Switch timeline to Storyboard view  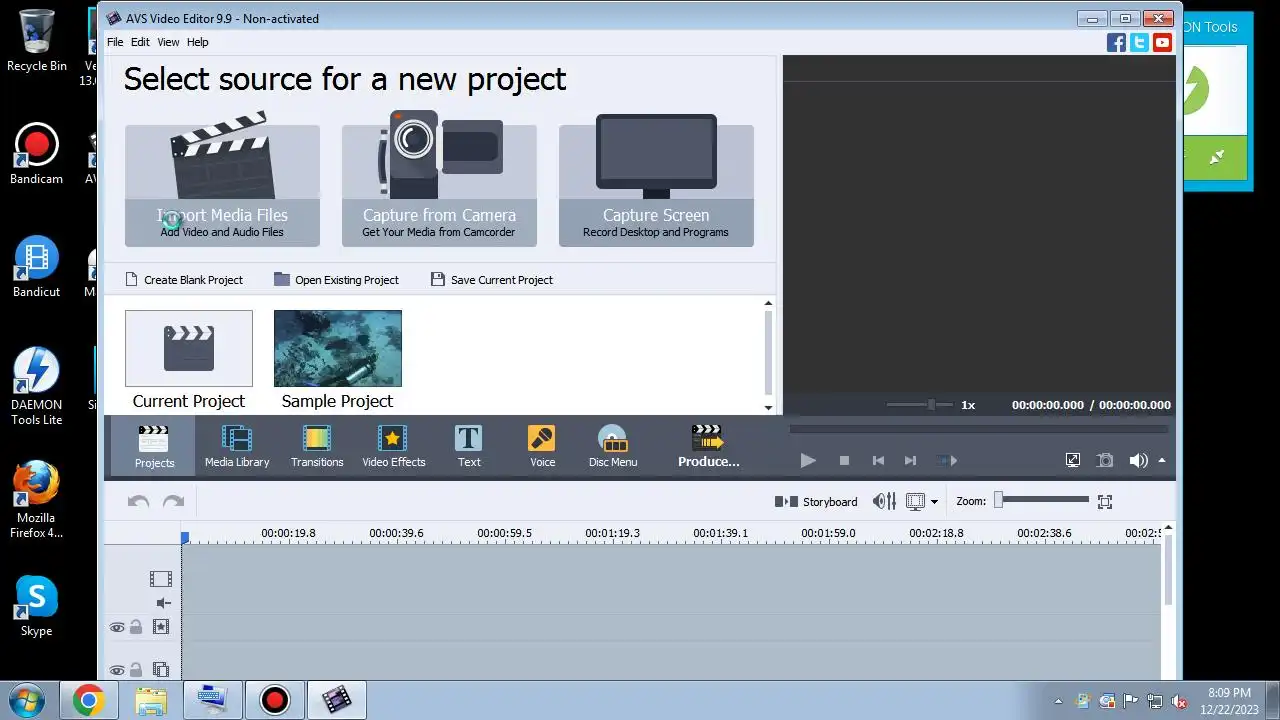816,502
